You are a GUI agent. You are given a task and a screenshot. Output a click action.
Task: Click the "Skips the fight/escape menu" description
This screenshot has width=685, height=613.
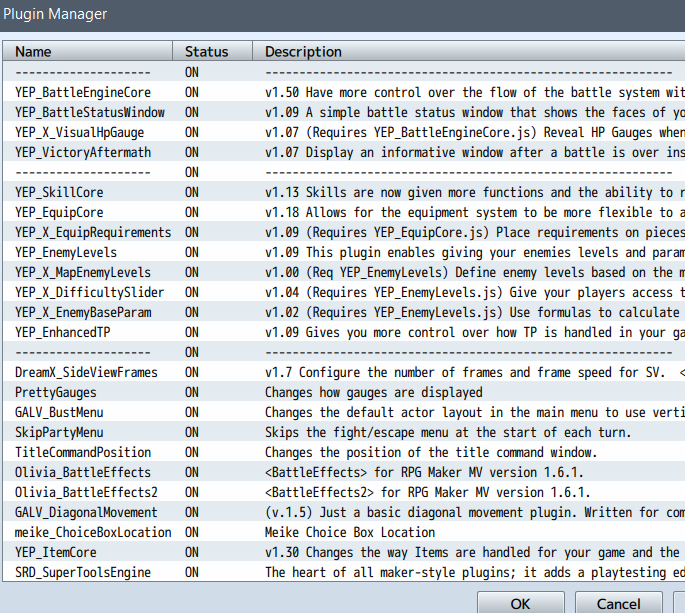[x=448, y=433]
